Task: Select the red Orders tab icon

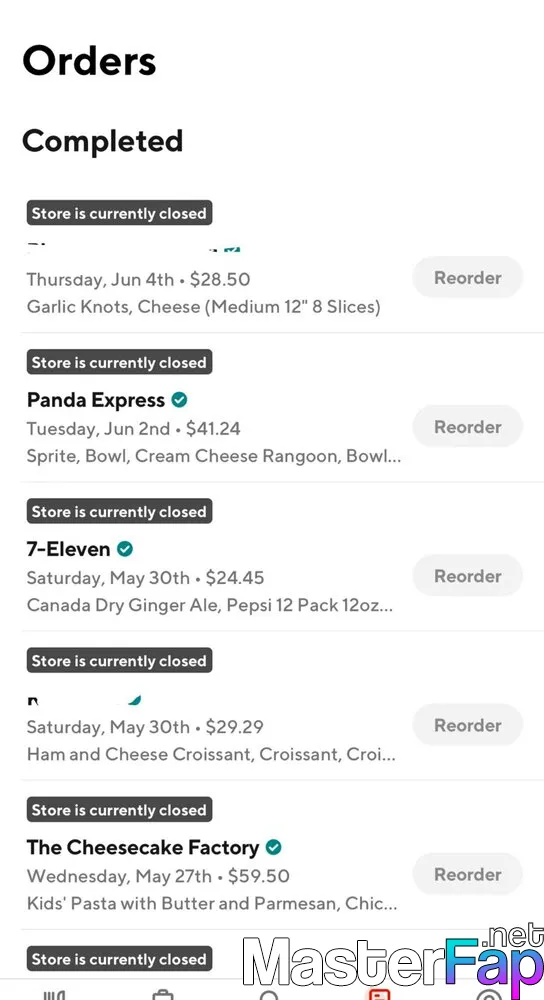Action: [x=379, y=995]
